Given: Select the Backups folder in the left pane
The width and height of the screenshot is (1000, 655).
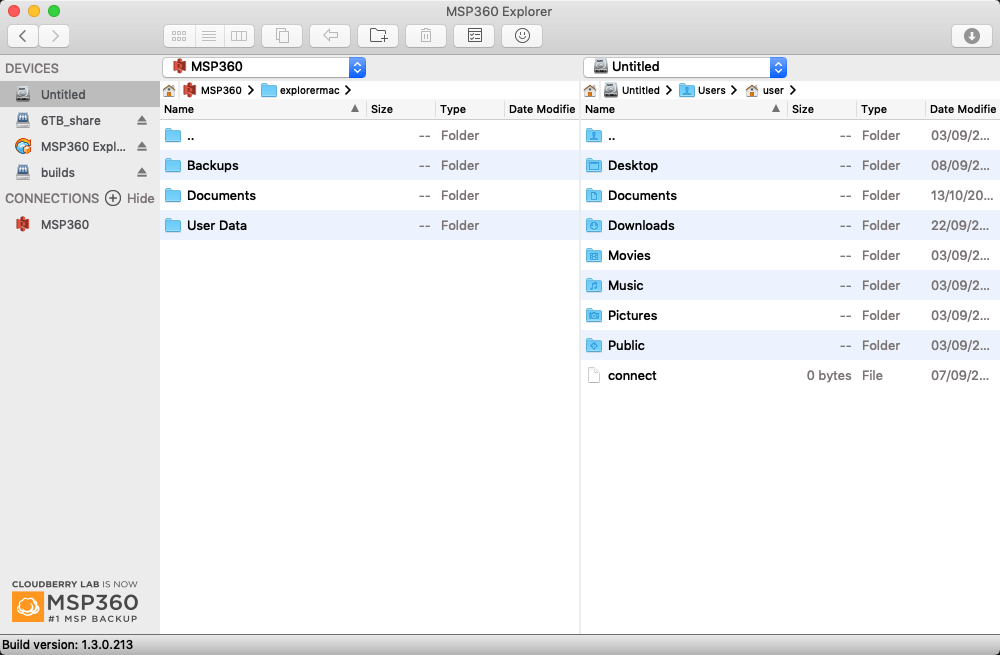Looking at the screenshot, I should (x=369, y=165).
